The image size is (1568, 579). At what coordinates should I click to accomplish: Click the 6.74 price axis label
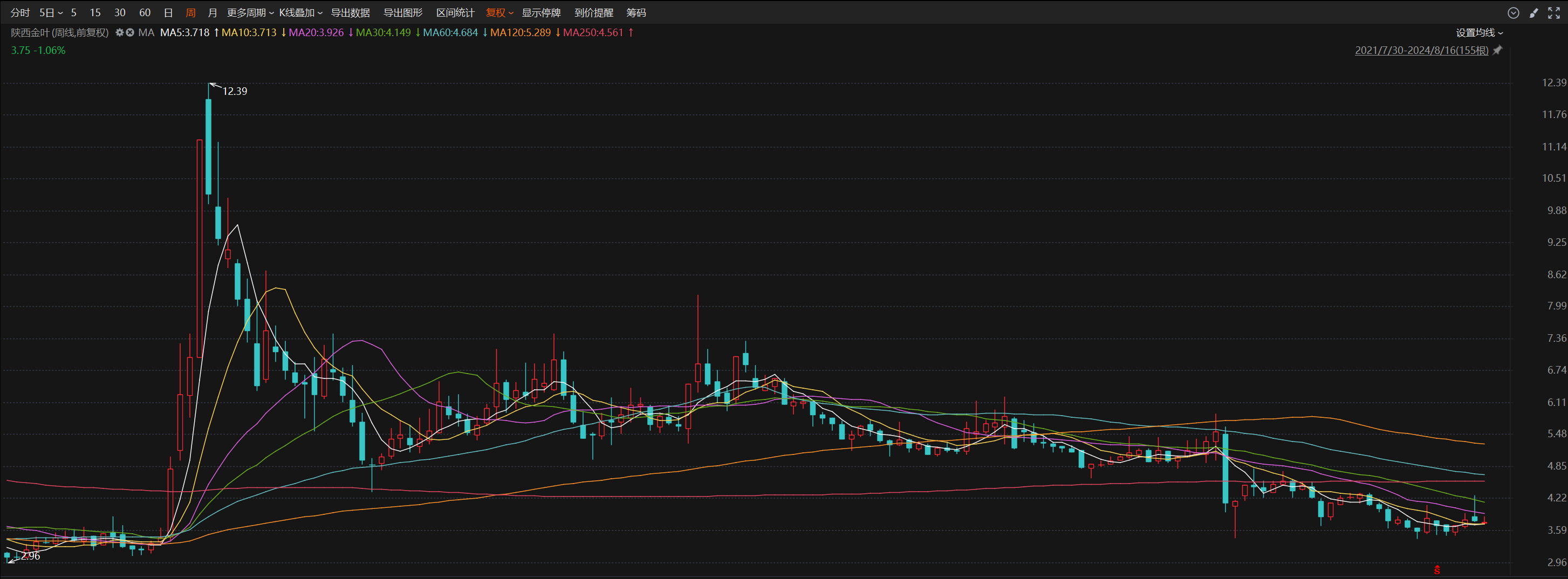1557,370
